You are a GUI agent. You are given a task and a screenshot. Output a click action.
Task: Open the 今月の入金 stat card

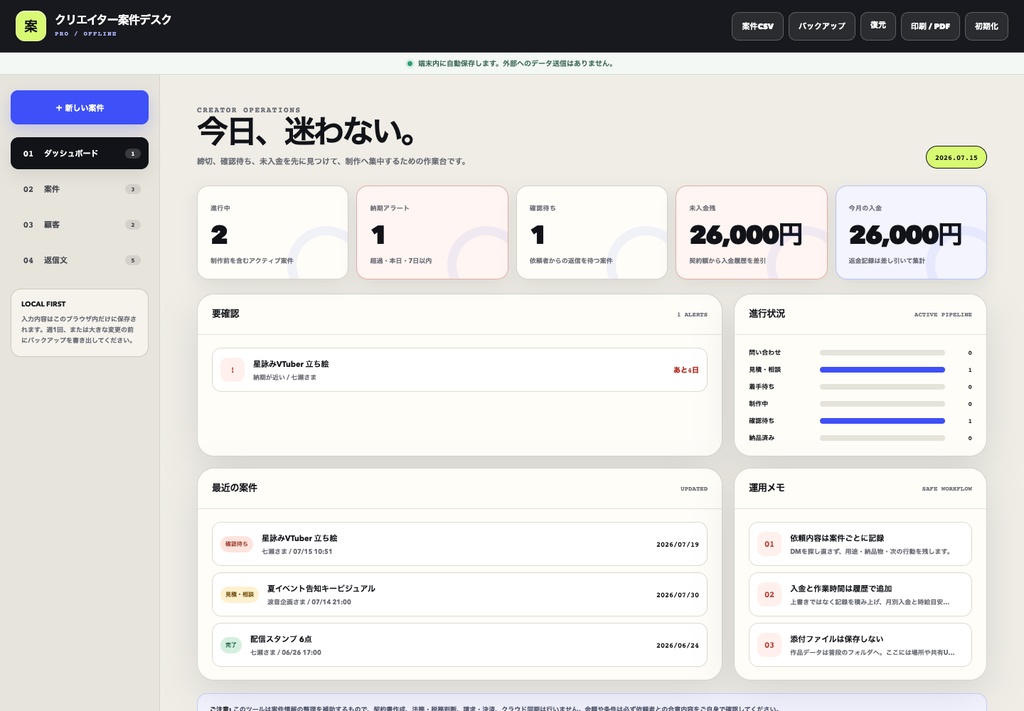click(x=911, y=232)
